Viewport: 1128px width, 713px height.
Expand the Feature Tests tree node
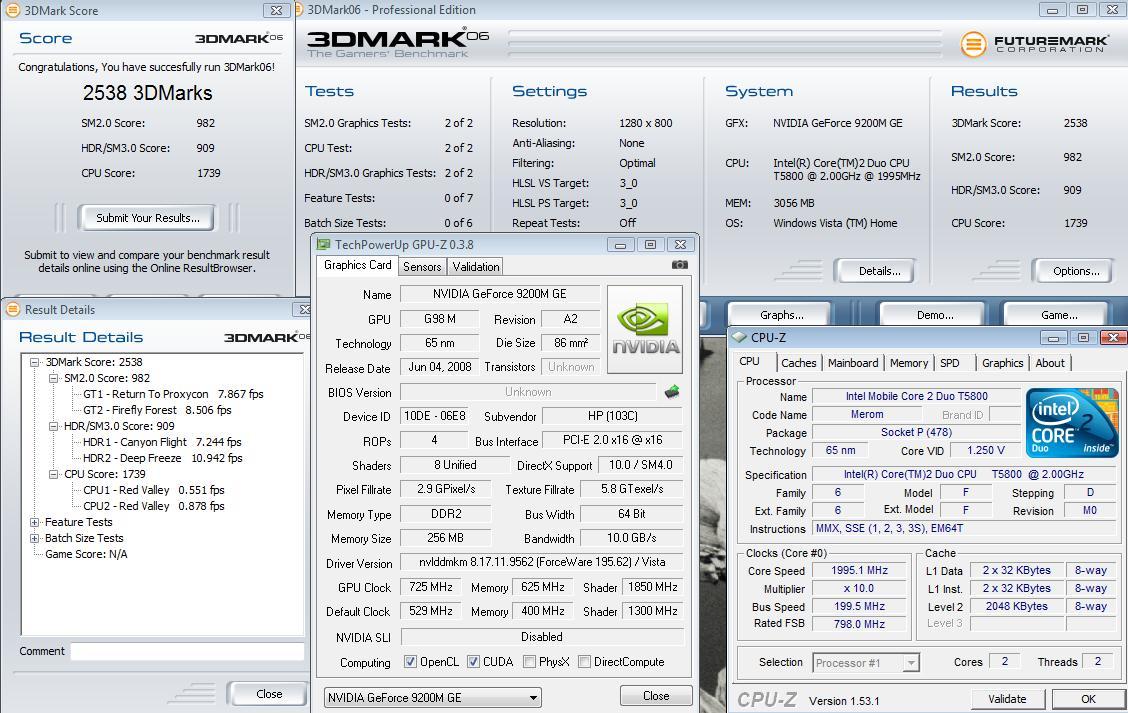(35, 522)
